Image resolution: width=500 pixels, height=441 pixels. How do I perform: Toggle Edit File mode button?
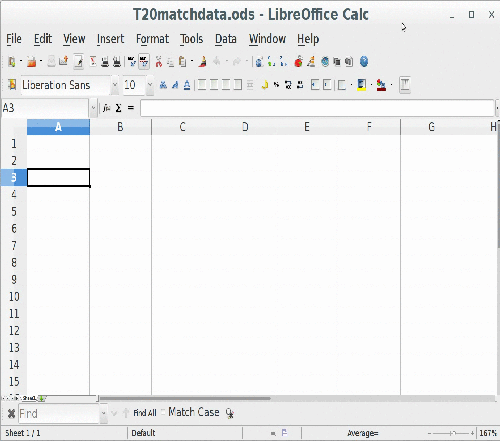[79, 62]
